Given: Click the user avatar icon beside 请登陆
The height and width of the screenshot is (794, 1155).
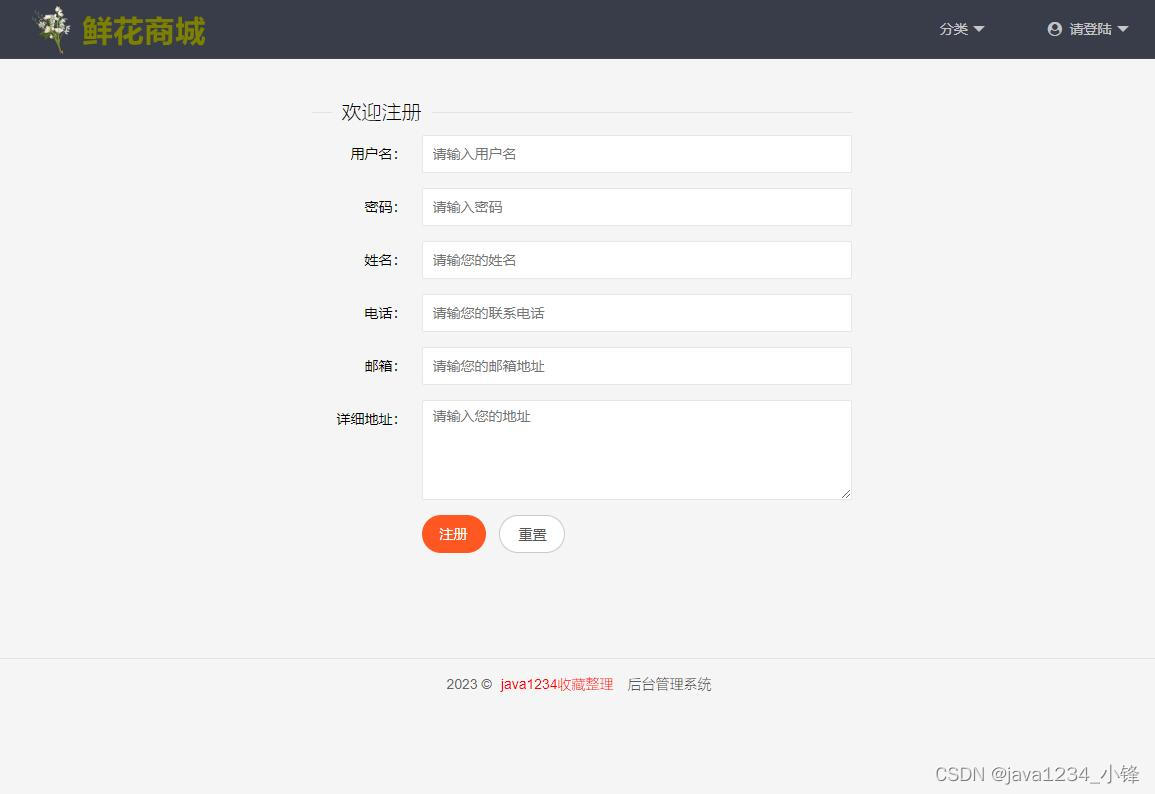Looking at the screenshot, I should click(x=1055, y=29).
